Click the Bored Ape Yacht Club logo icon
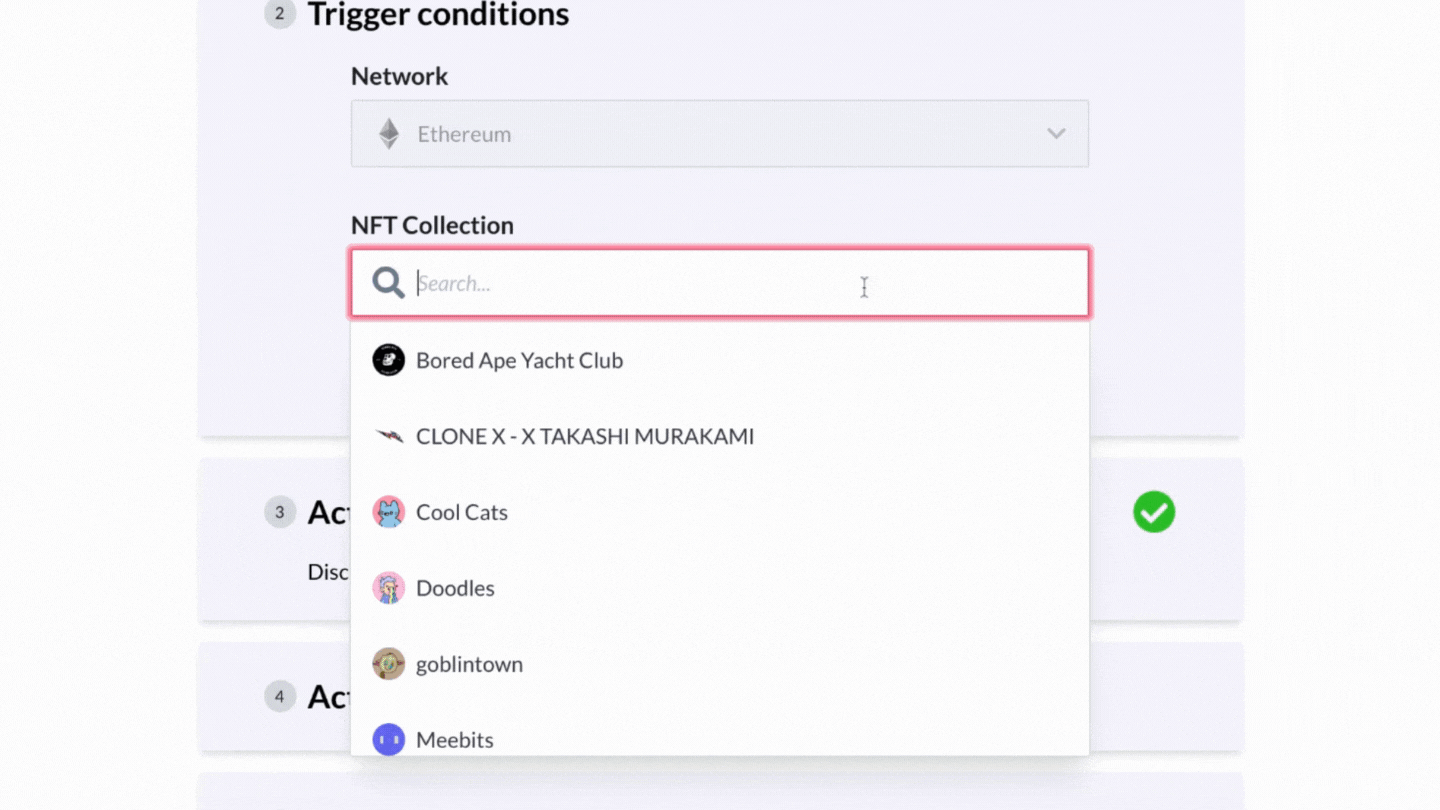Image resolution: width=1440 pixels, height=810 pixels. [389, 360]
